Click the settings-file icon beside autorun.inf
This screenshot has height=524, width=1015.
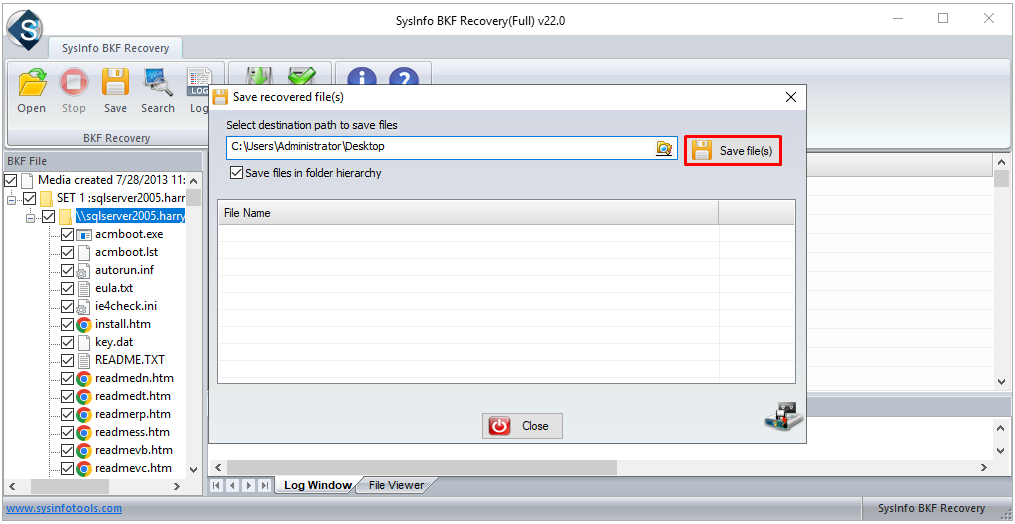click(x=84, y=270)
